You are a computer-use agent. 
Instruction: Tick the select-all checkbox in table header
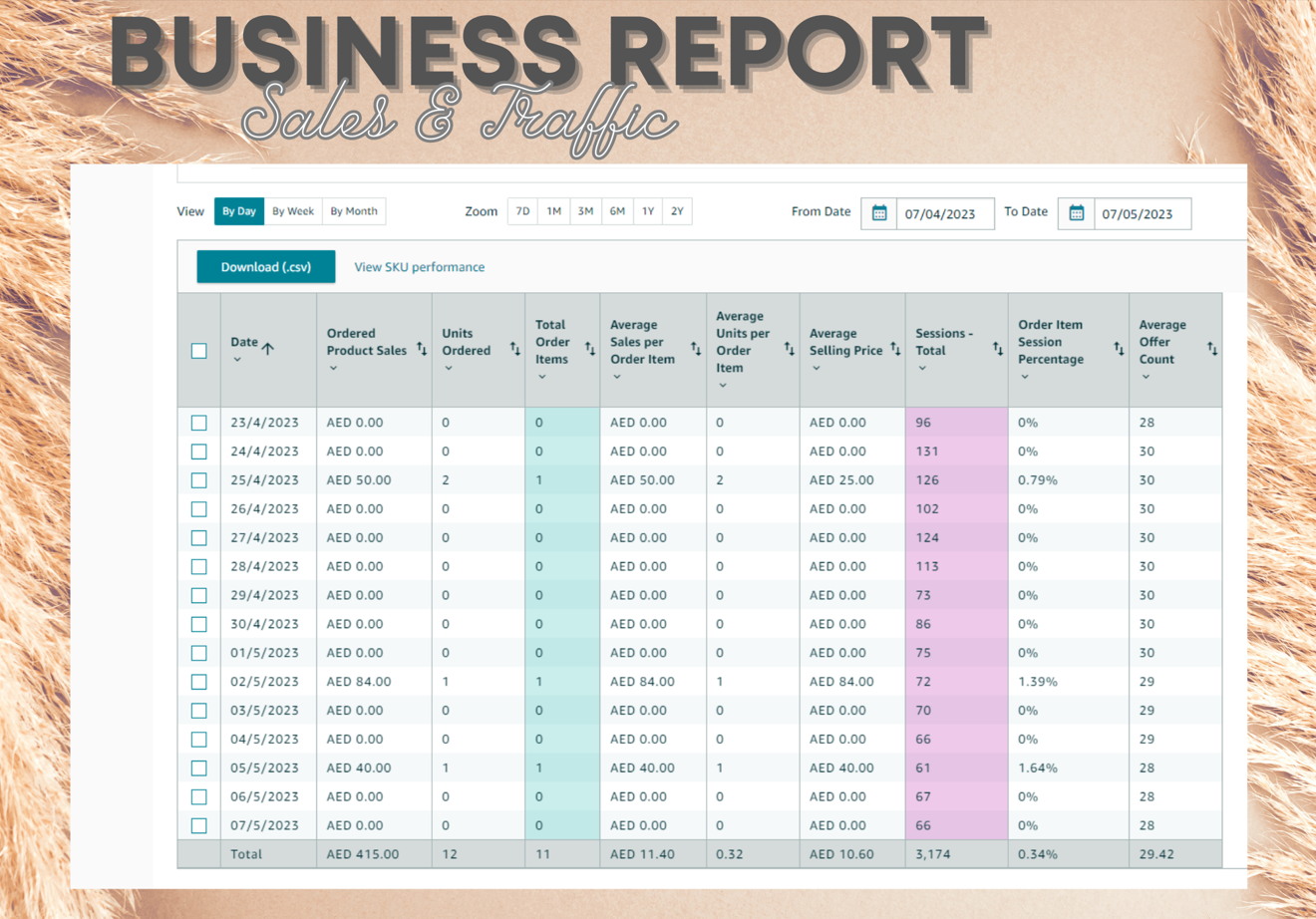click(199, 351)
